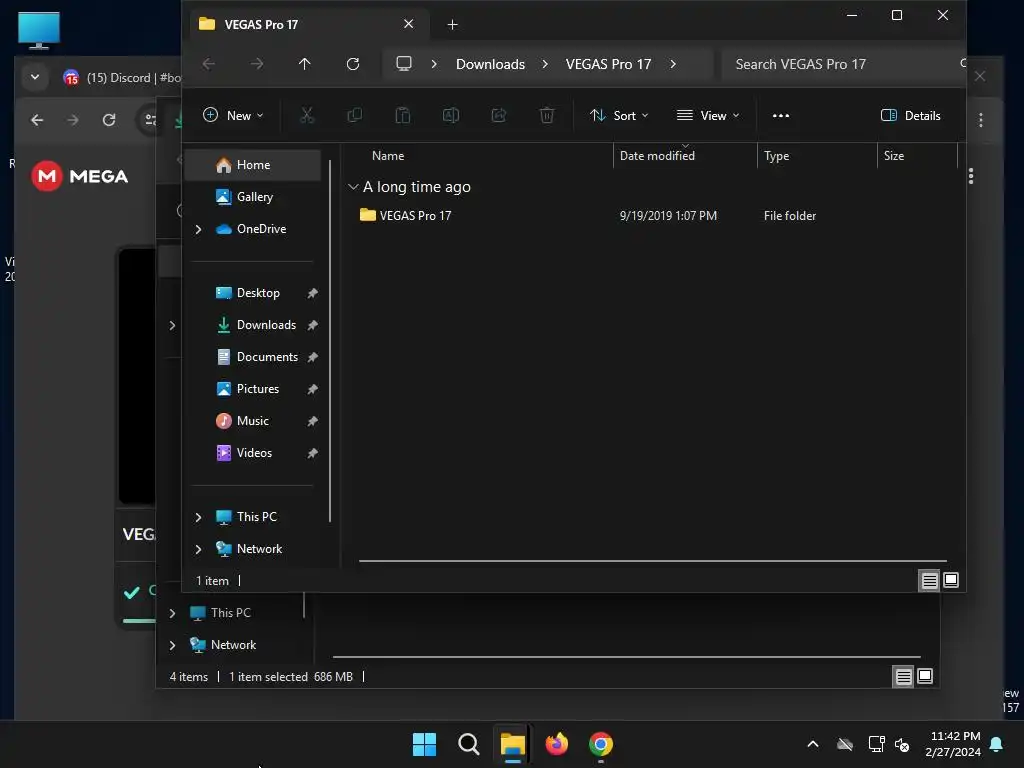Screen dimensions: 1024x768
Task: Expand This PC in front window sidebar
Action: pyautogui.click(x=199, y=517)
